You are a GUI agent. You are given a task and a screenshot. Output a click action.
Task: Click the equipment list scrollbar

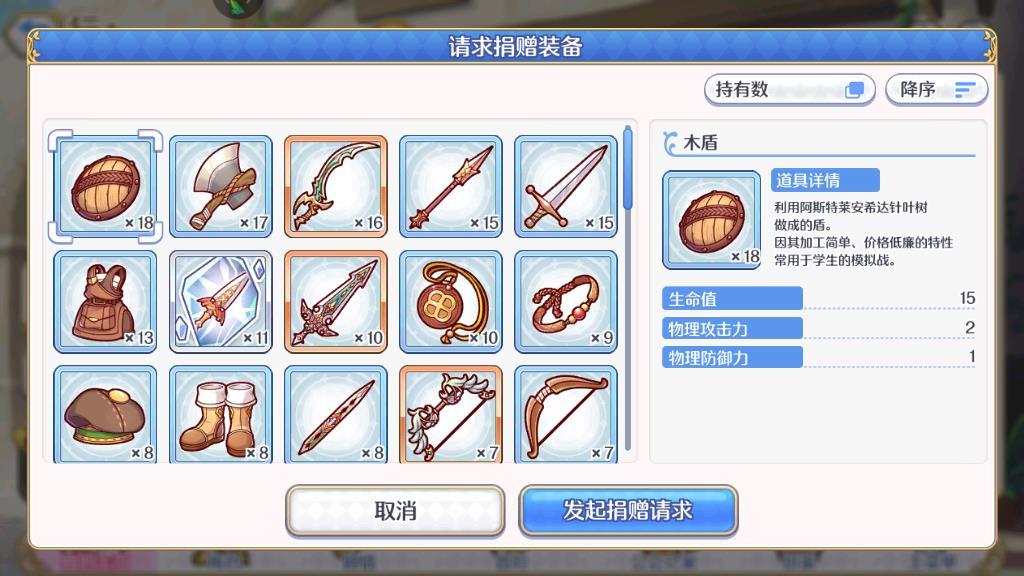click(628, 287)
